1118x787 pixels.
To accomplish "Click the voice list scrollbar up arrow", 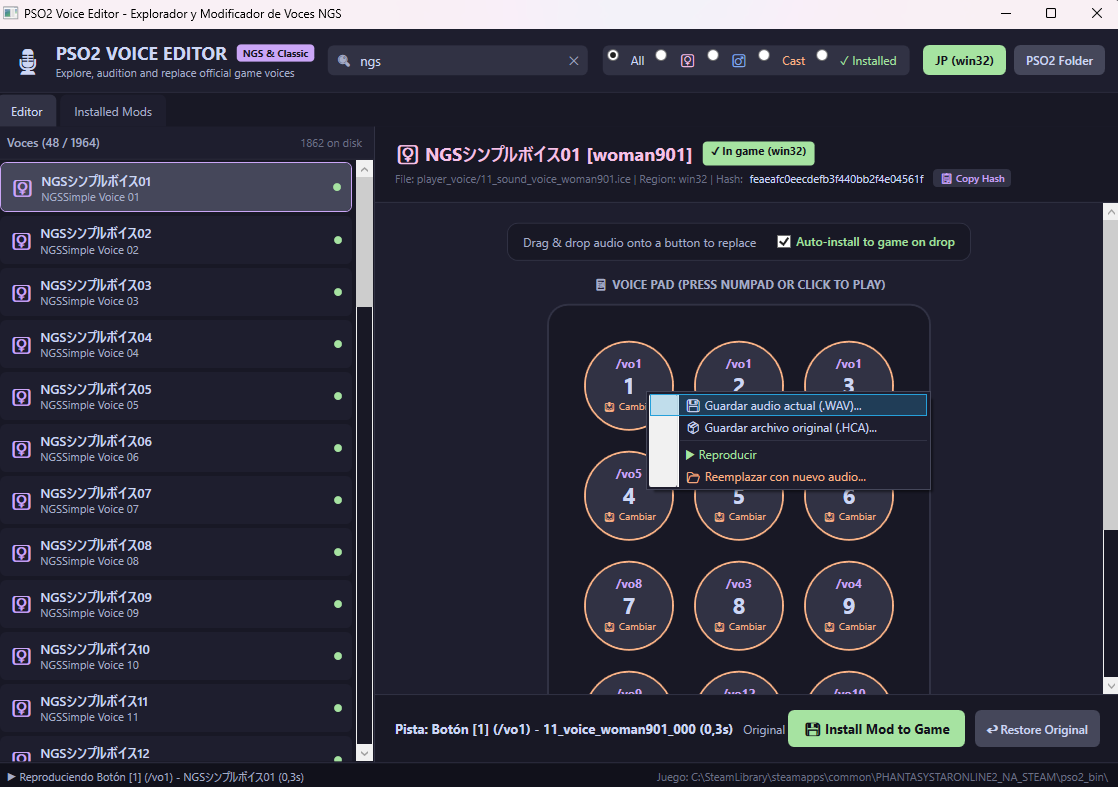I will coord(364,170).
